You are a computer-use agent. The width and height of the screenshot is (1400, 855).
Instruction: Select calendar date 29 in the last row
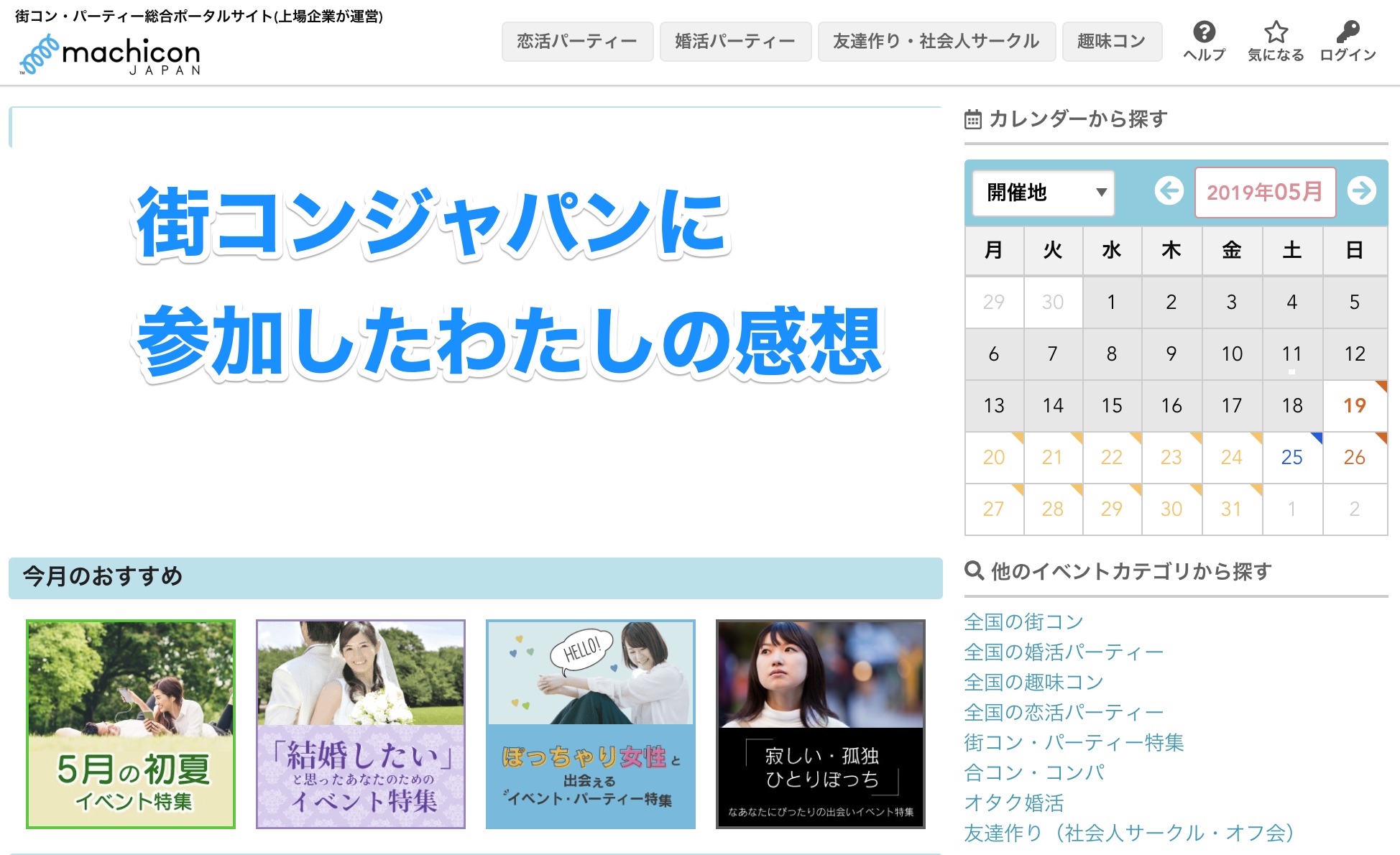tap(1112, 509)
